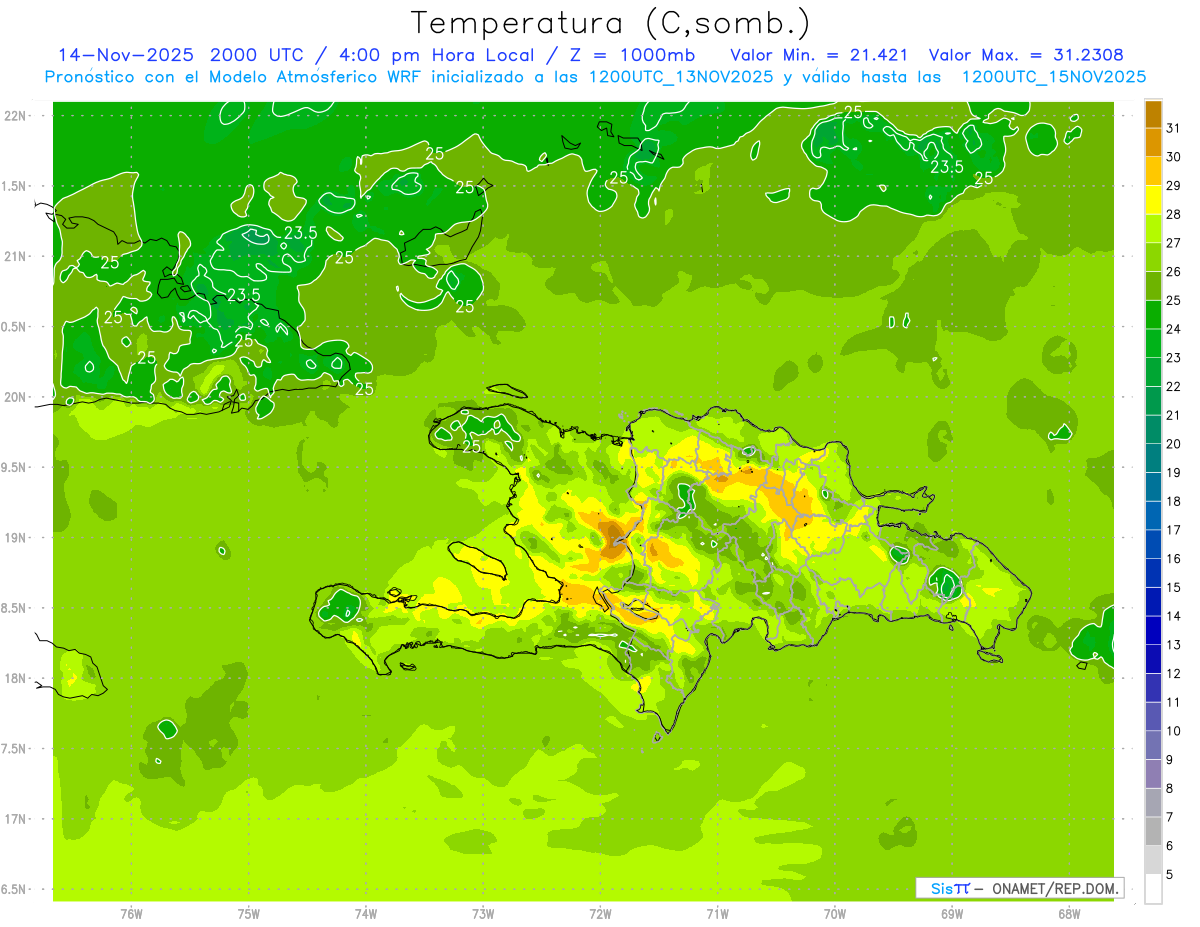Viewport: 1200px width, 927px height.
Task: Click the legend scale label '5'
Action: coord(1170,875)
